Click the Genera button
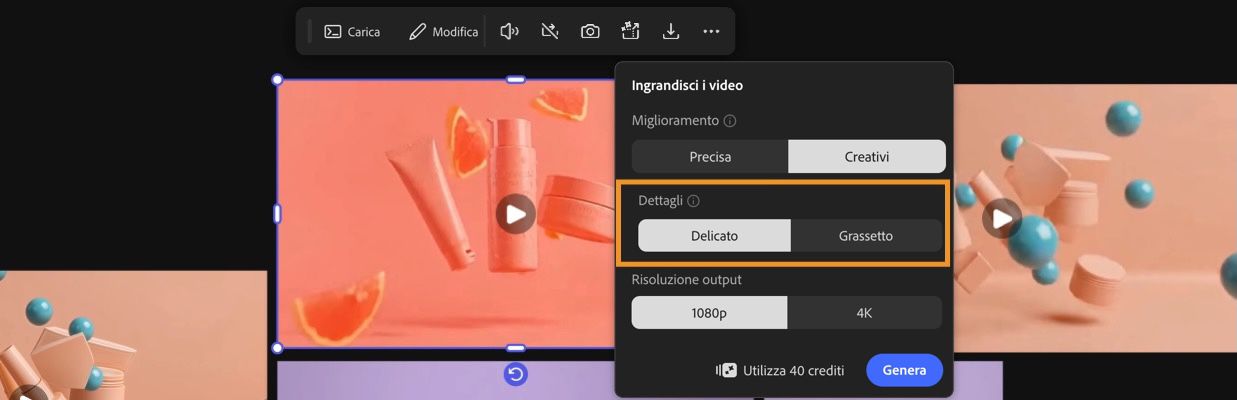This screenshot has height=400, width=1237. [904, 370]
